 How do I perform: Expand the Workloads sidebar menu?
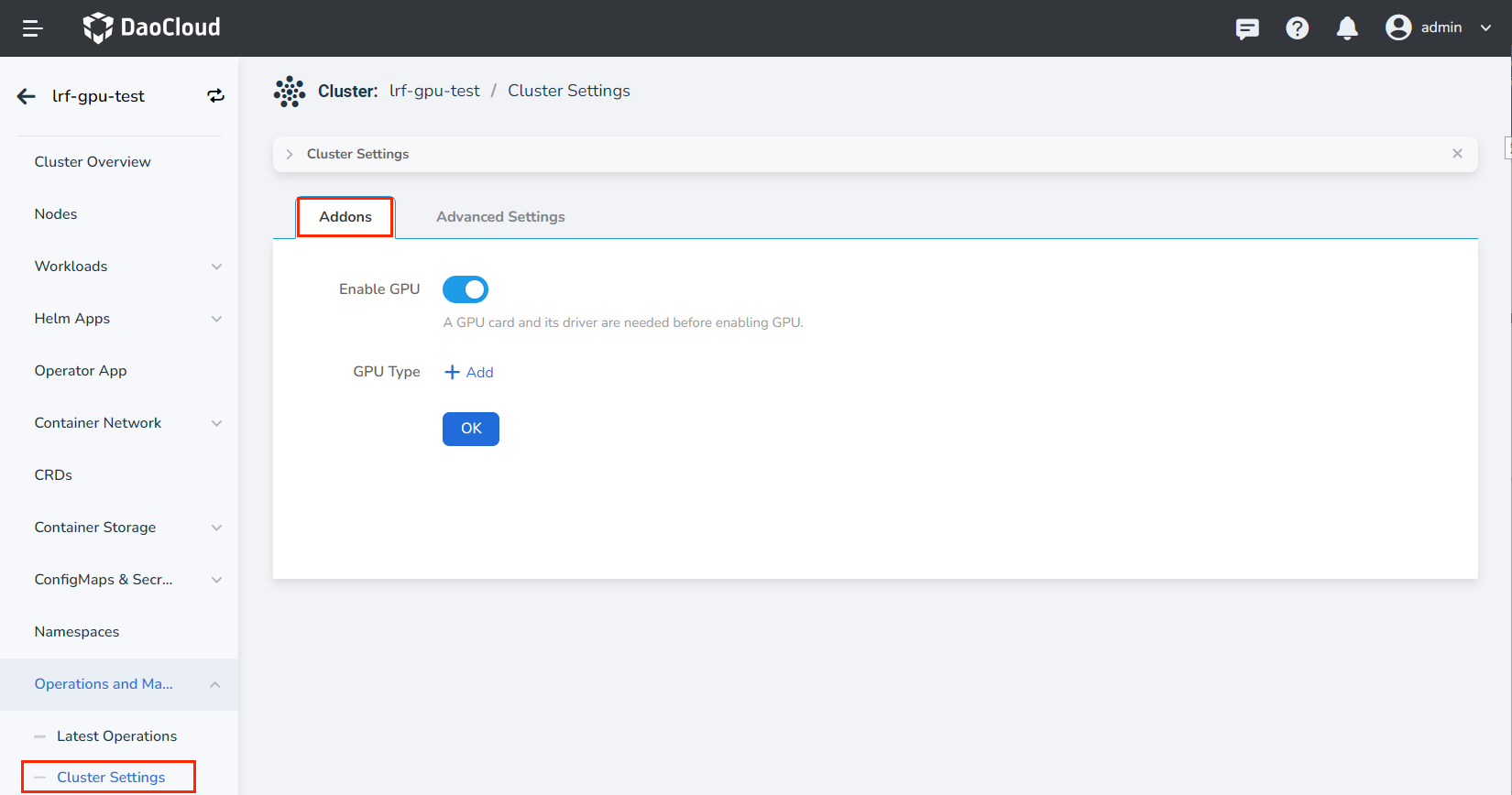coord(216,267)
